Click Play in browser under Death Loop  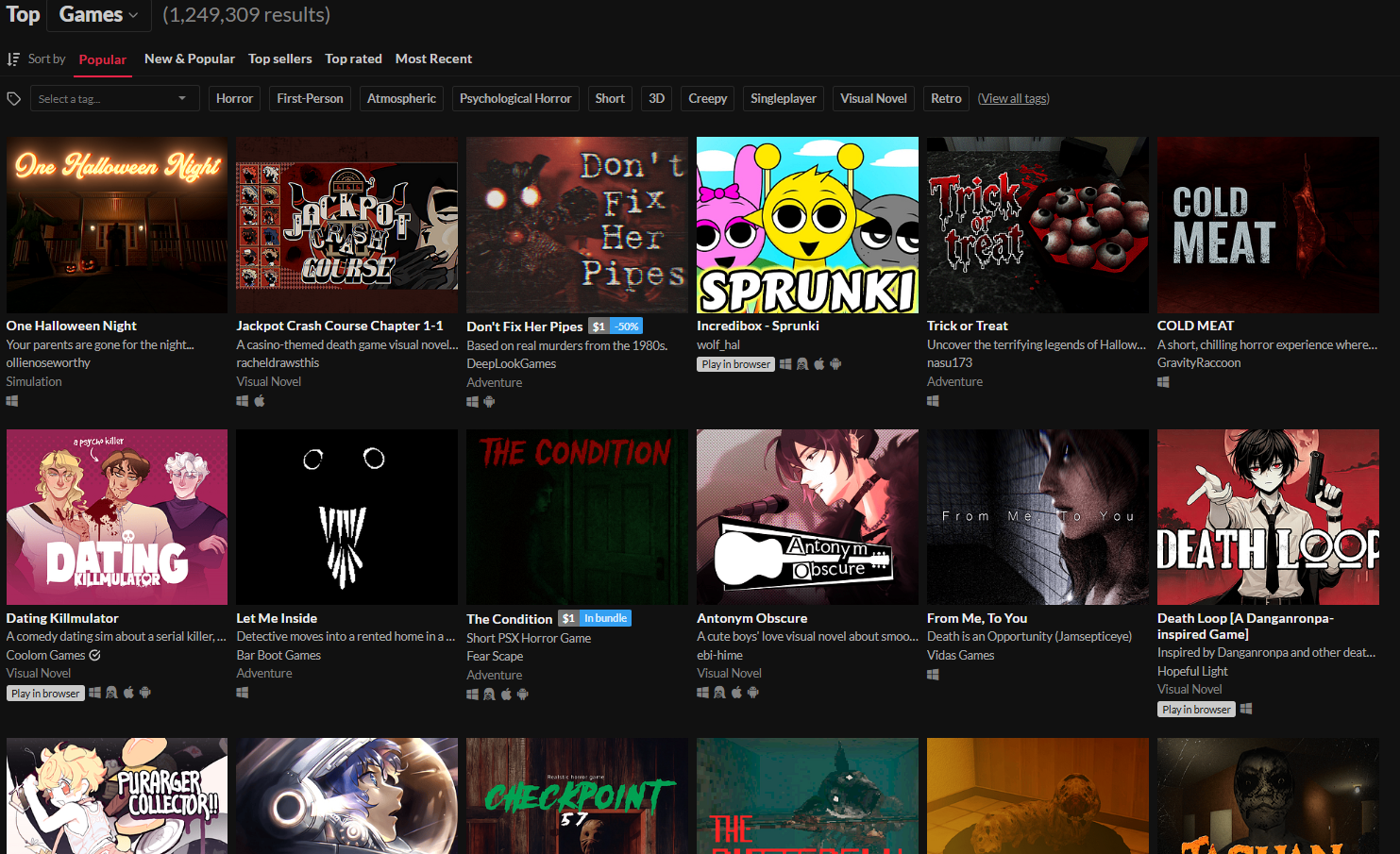[1197, 710]
